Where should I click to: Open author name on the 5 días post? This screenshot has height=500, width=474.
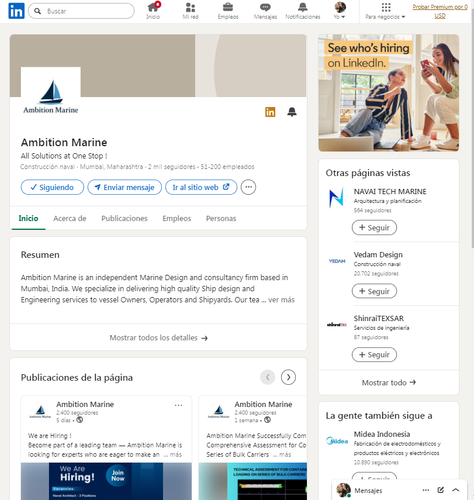click(x=85, y=404)
